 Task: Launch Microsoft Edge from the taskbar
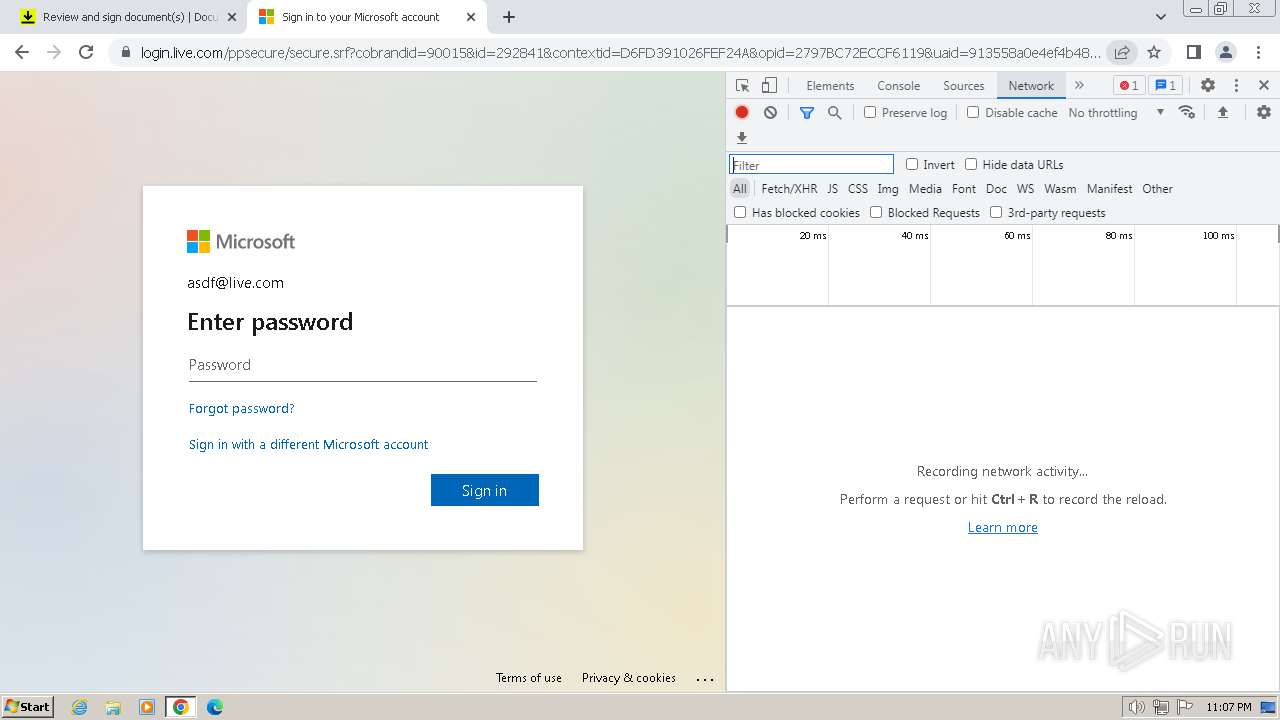[x=214, y=707]
